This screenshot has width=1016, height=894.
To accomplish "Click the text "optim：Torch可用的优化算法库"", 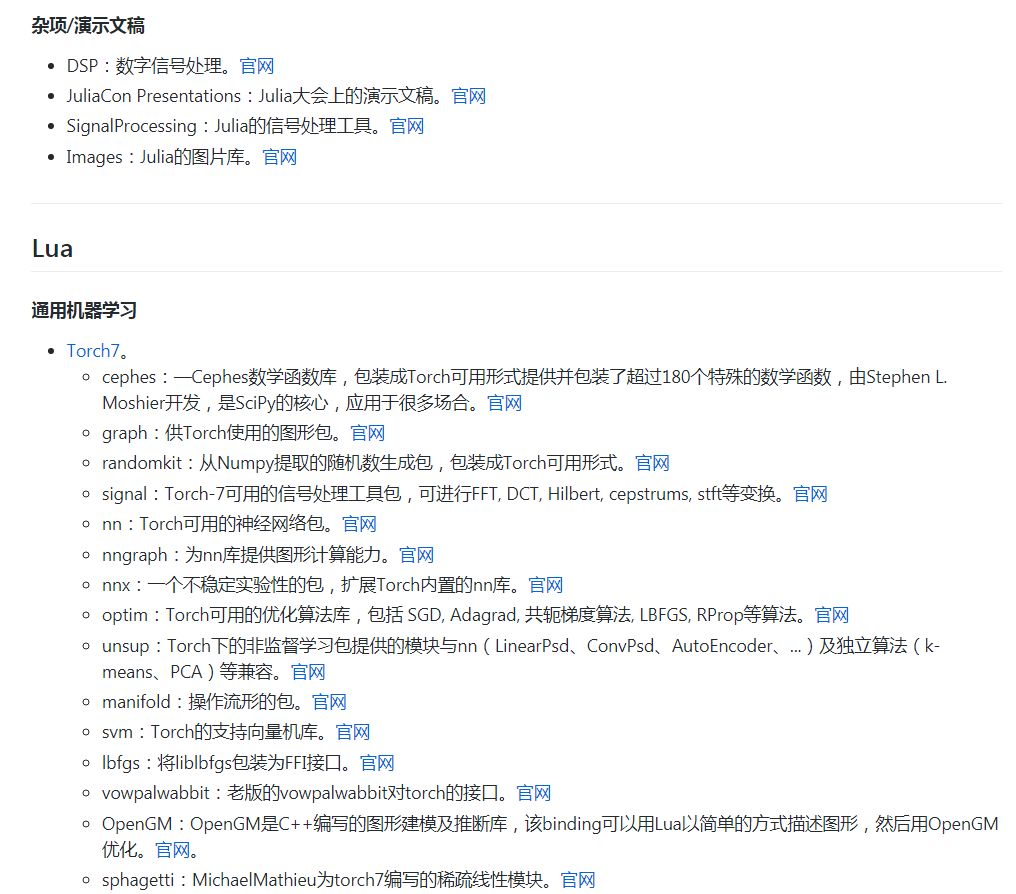I will point(226,615).
